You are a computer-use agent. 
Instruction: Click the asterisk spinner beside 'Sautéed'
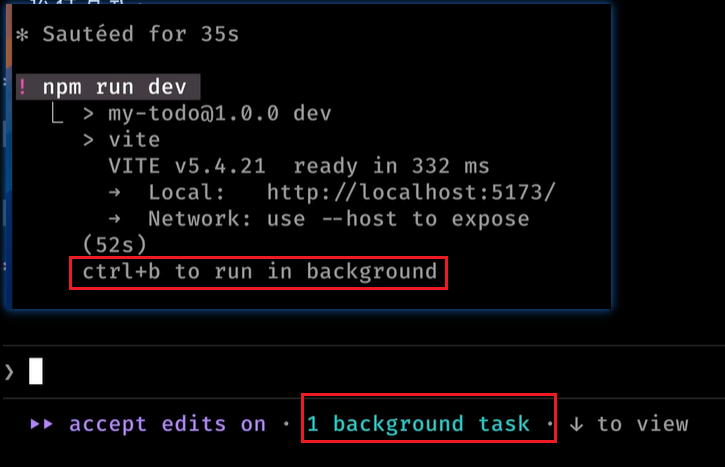point(22,35)
